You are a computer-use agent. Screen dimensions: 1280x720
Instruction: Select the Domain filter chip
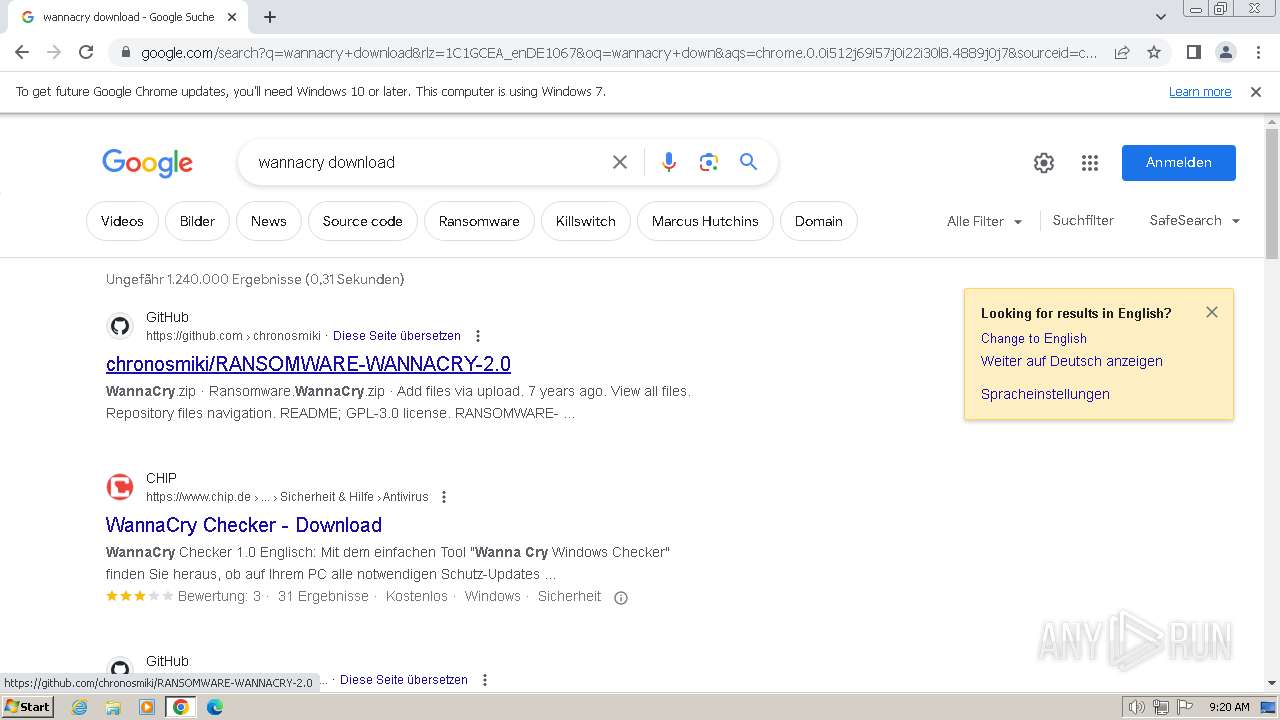(819, 221)
